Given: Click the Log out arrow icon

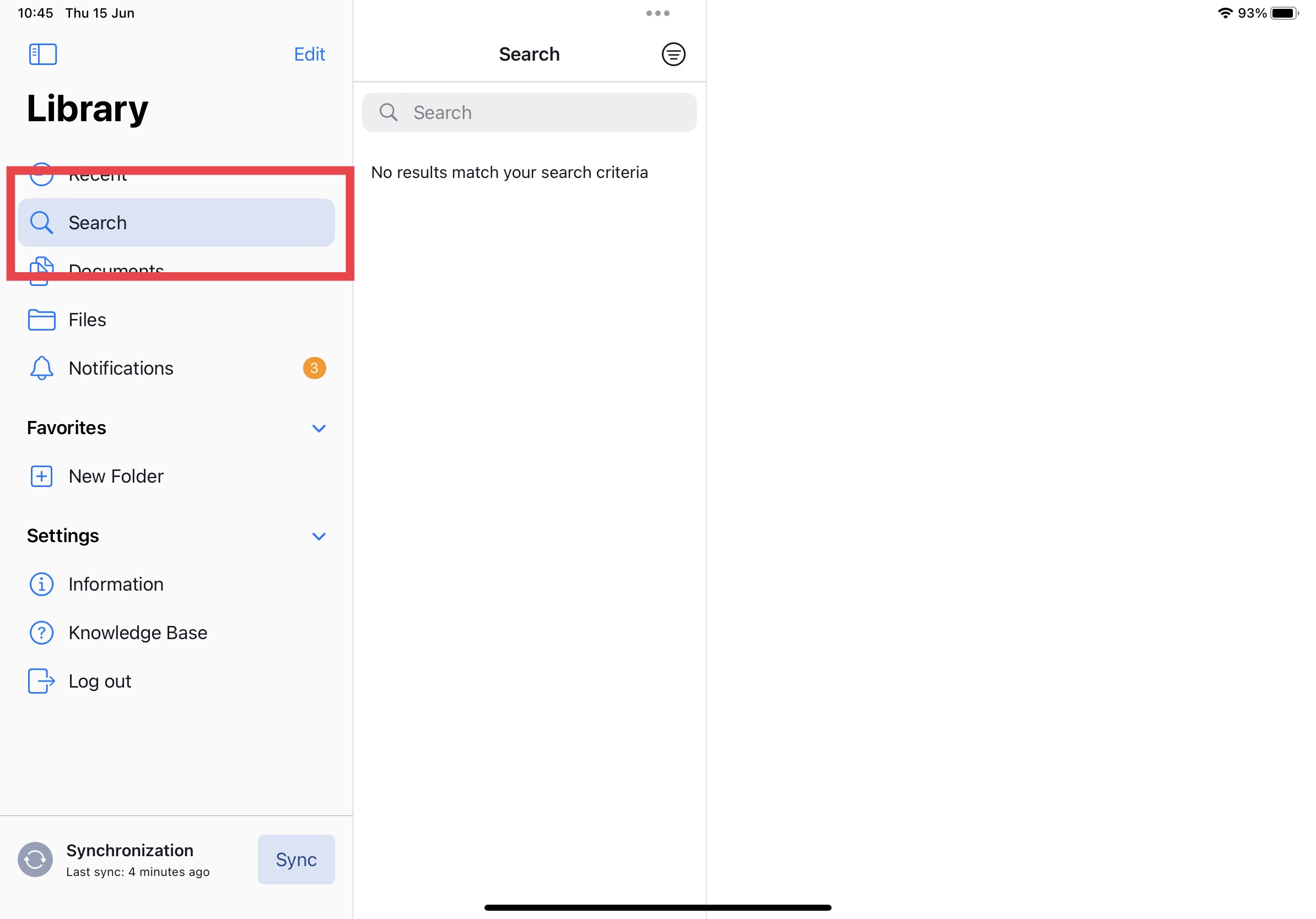Looking at the screenshot, I should (x=41, y=680).
